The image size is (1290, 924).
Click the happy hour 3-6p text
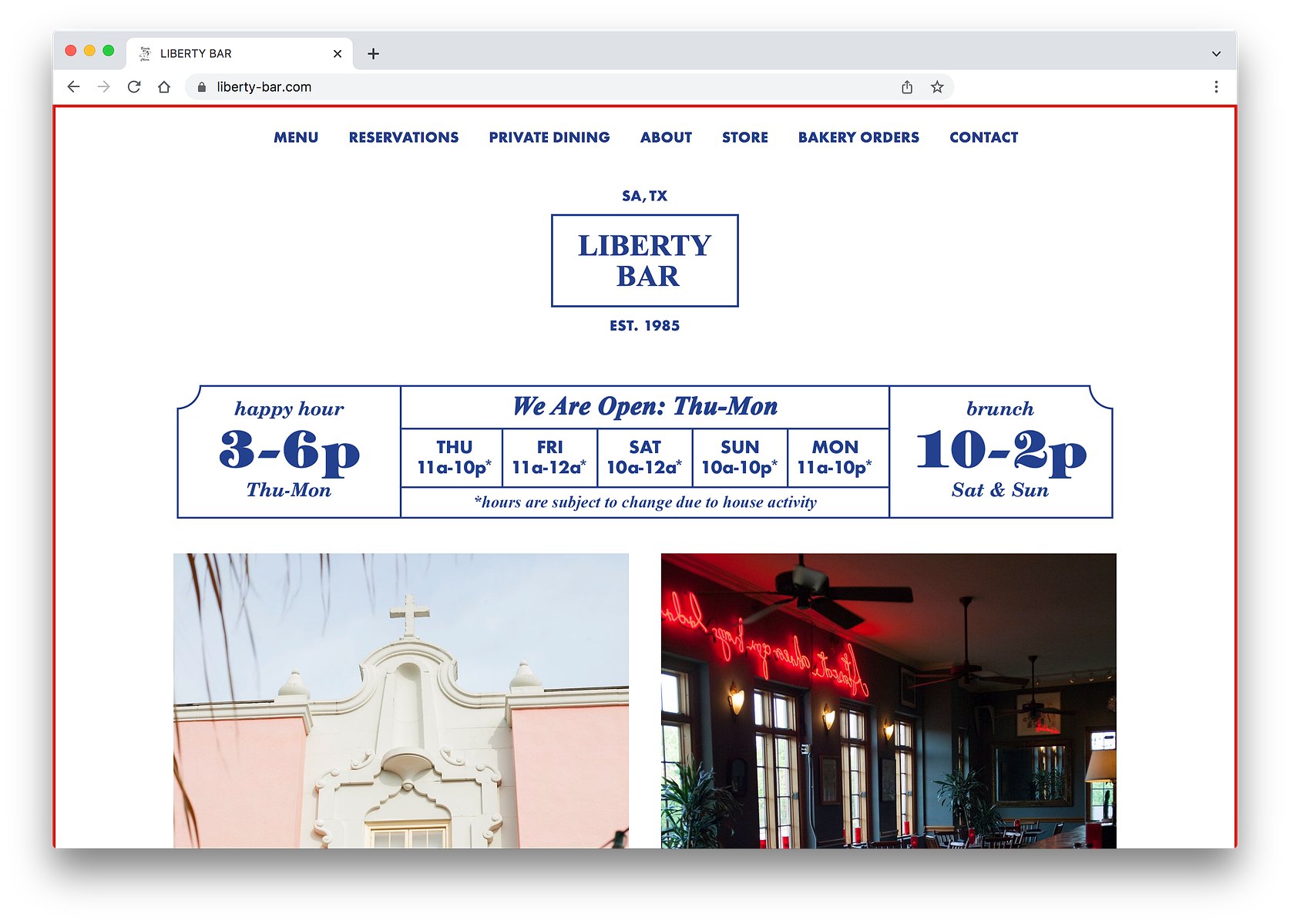click(x=289, y=451)
